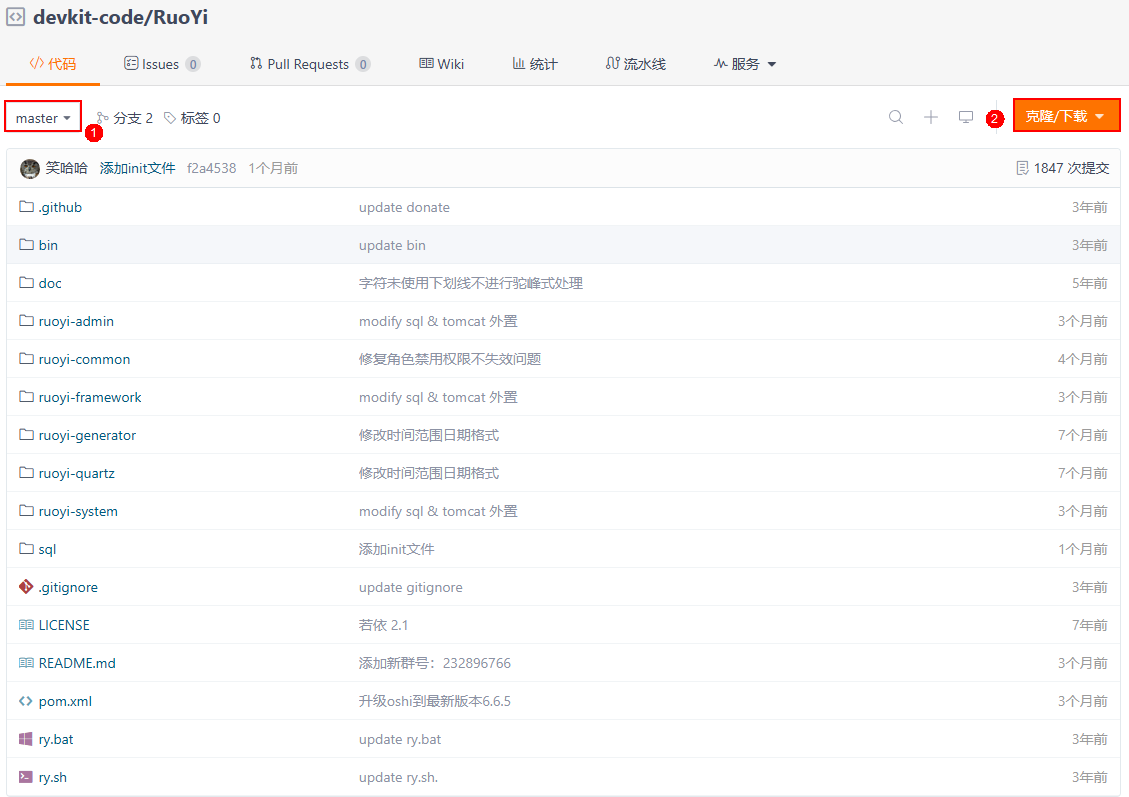Click the ruoyi-quartz folder icon
The width and height of the screenshot is (1129, 797).
pyautogui.click(x=27, y=473)
